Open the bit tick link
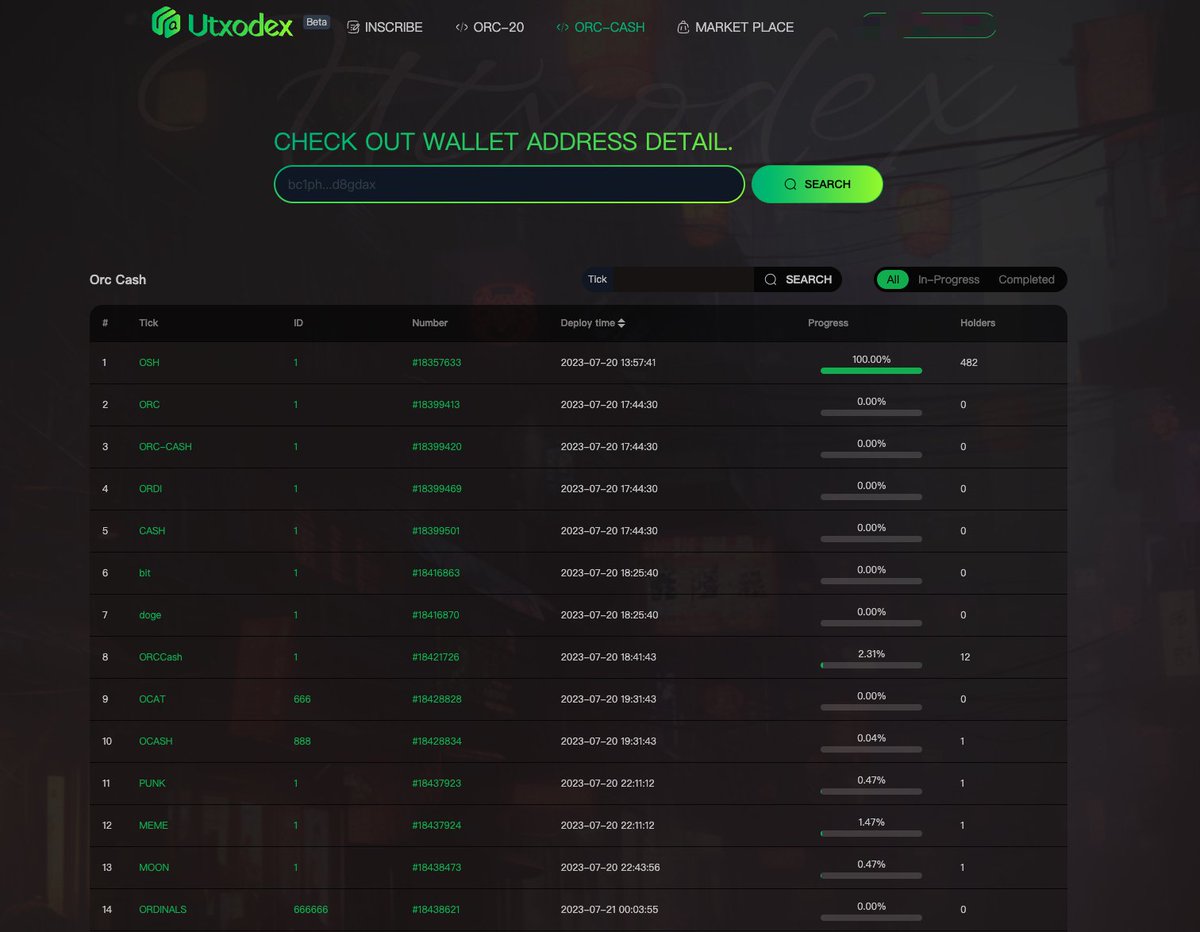 point(145,573)
